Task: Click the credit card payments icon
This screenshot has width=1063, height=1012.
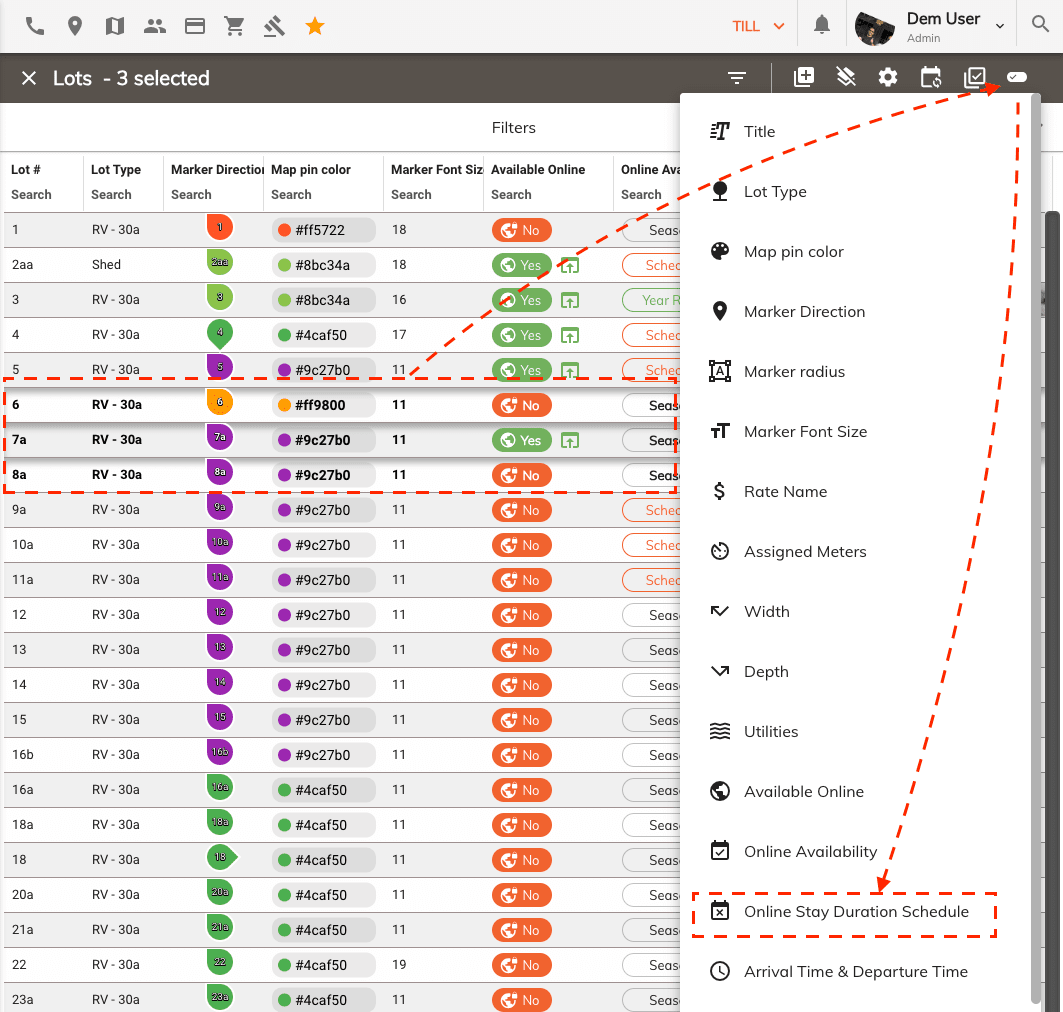Action: (x=195, y=26)
